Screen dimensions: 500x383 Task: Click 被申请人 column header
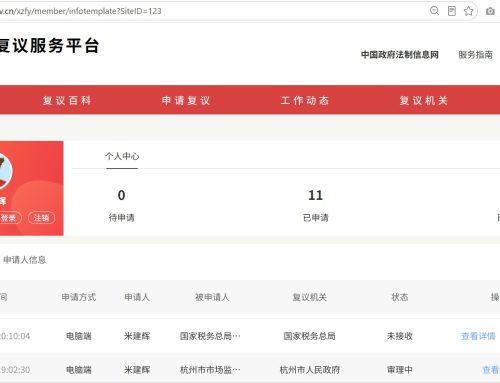tap(212, 297)
